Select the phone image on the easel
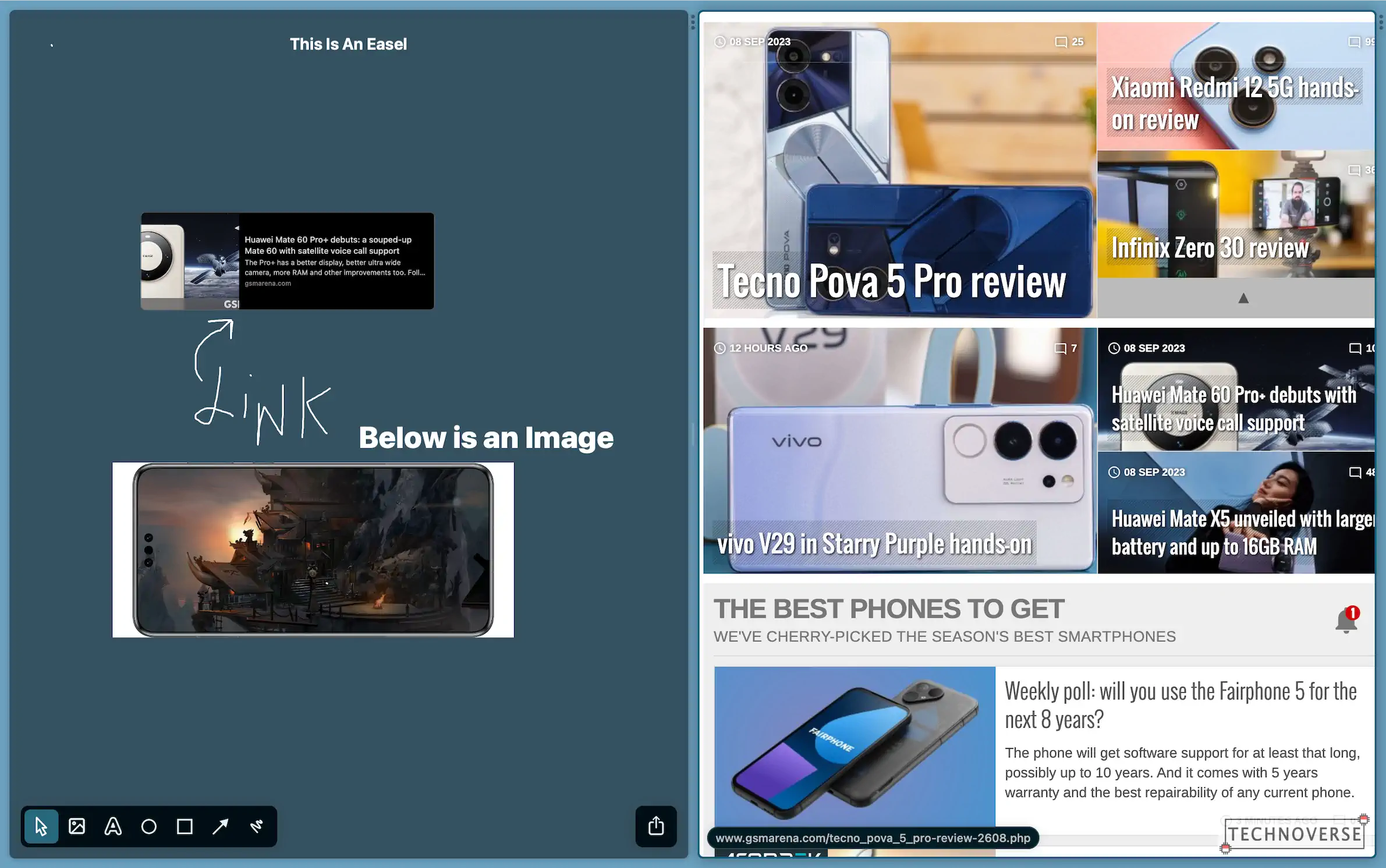Image resolution: width=1386 pixels, height=868 pixels. click(x=313, y=550)
